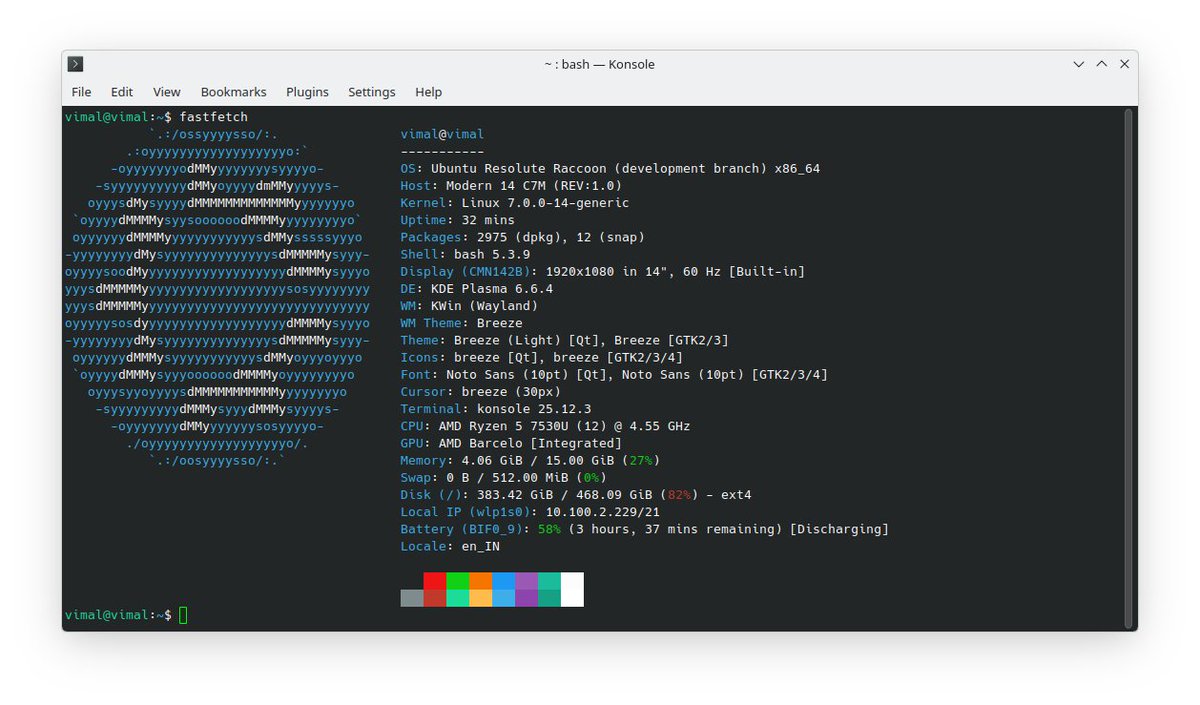Click the 'Icons: breeze [Qt]' line

tap(542, 358)
